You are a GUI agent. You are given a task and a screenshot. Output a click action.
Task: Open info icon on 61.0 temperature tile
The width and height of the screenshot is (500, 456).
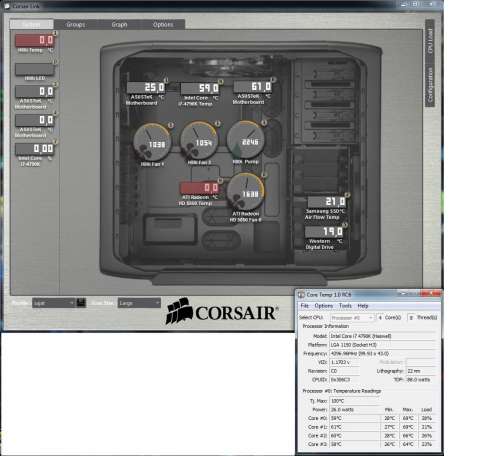pyautogui.click(x=273, y=80)
